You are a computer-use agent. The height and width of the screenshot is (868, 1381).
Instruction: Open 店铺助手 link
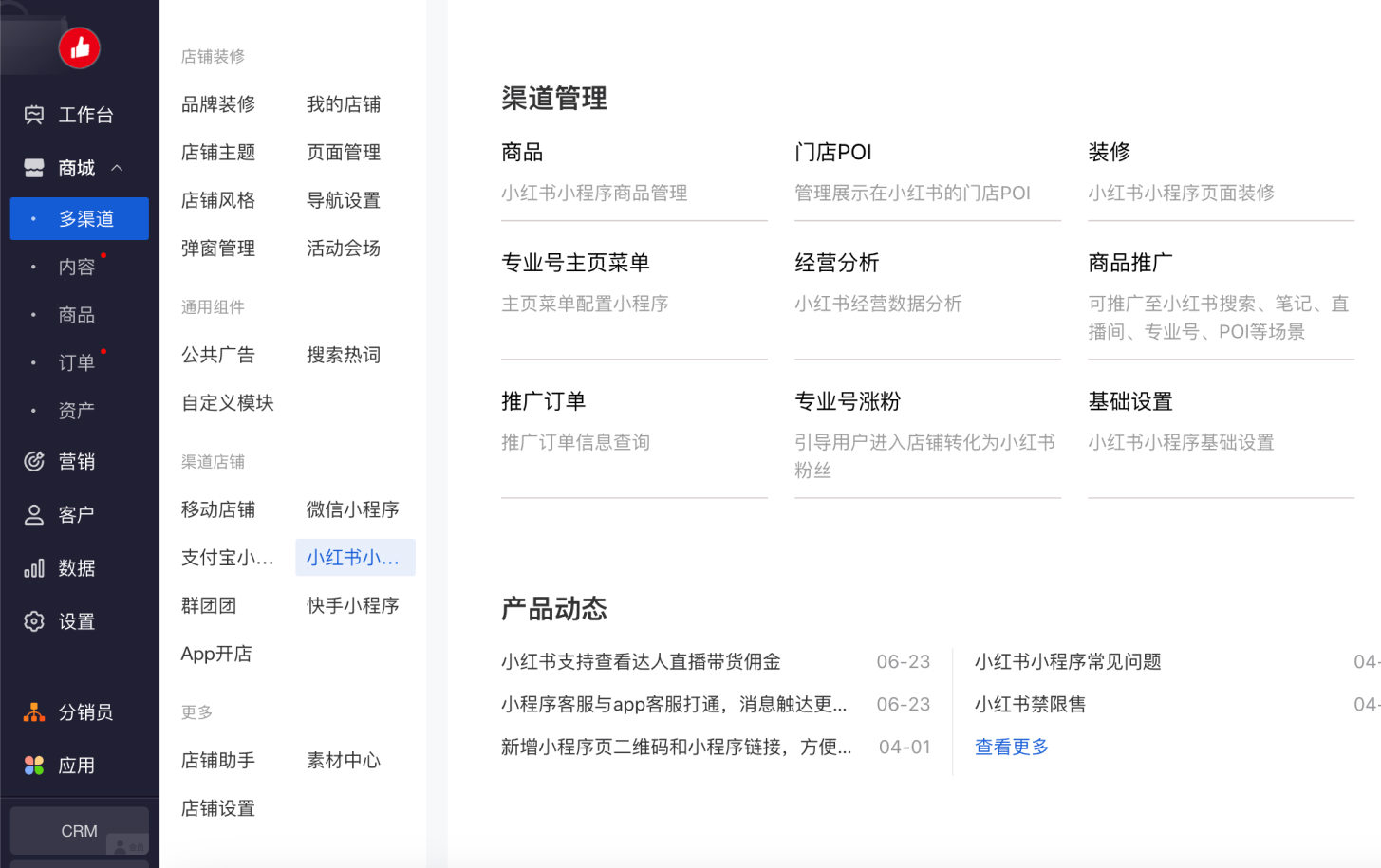click(x=218, y=760)
